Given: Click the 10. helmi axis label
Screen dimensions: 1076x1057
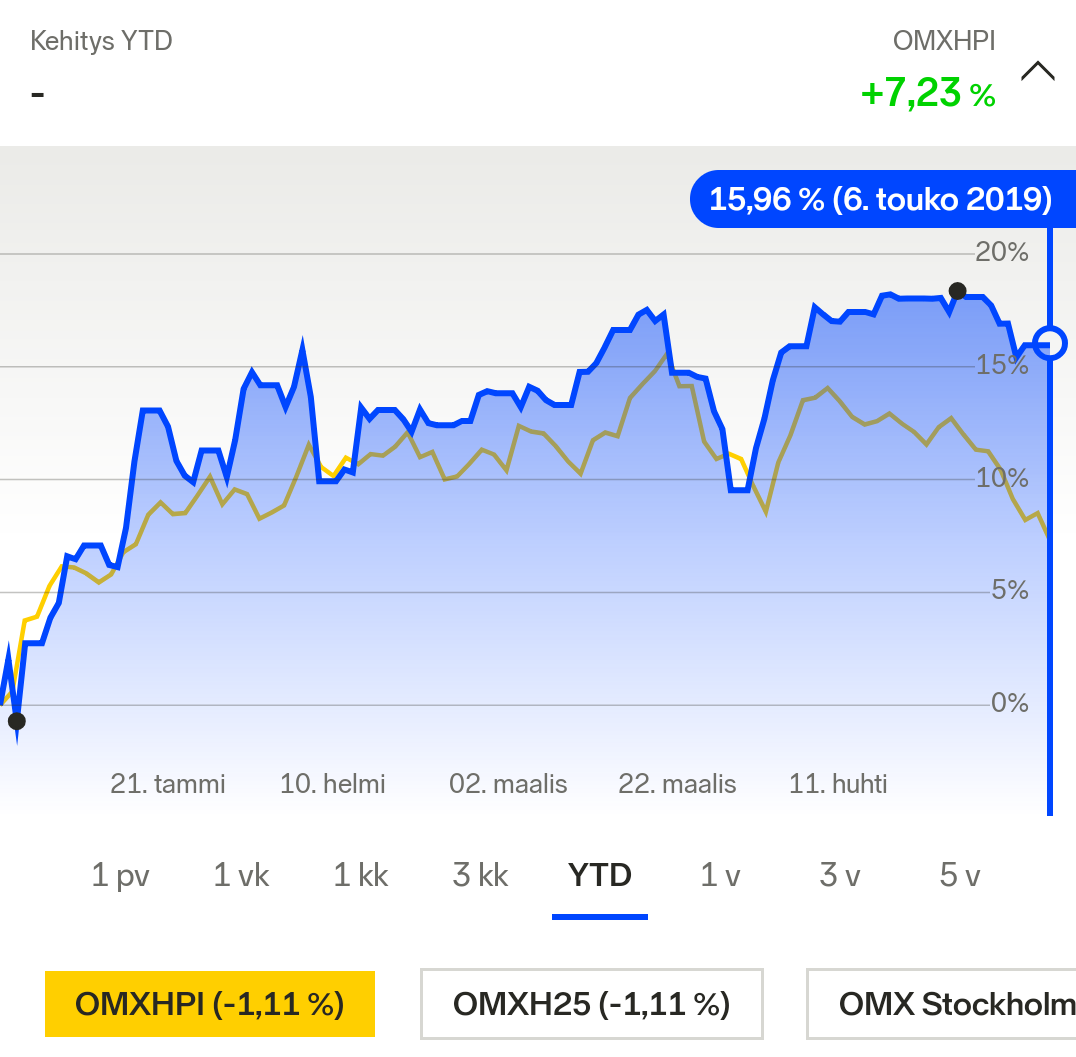Looking at the screenshot, I should [x=332, y=784].
